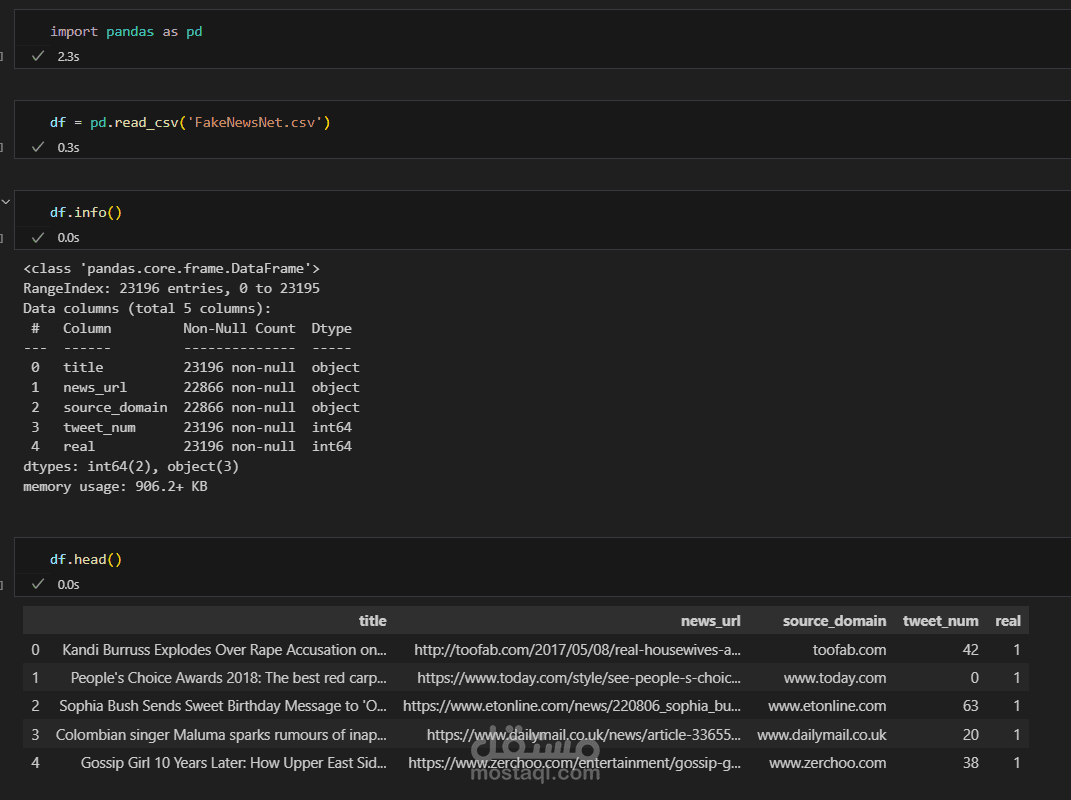Viewport: 1071px width, 800px height.
Task: Click the tweet_num value 38 in row 4
Action: (x=968, y=763)
